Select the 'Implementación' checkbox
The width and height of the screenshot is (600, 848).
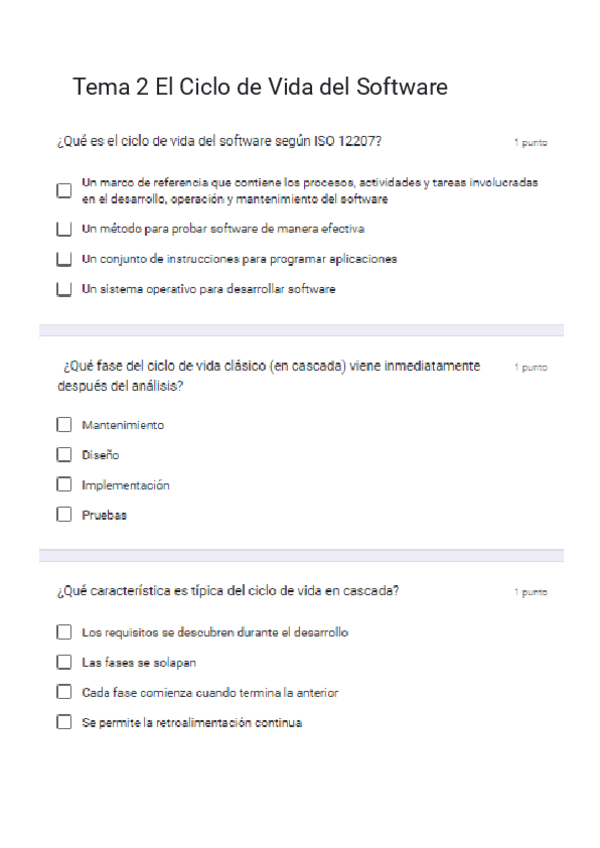[64, 485]
